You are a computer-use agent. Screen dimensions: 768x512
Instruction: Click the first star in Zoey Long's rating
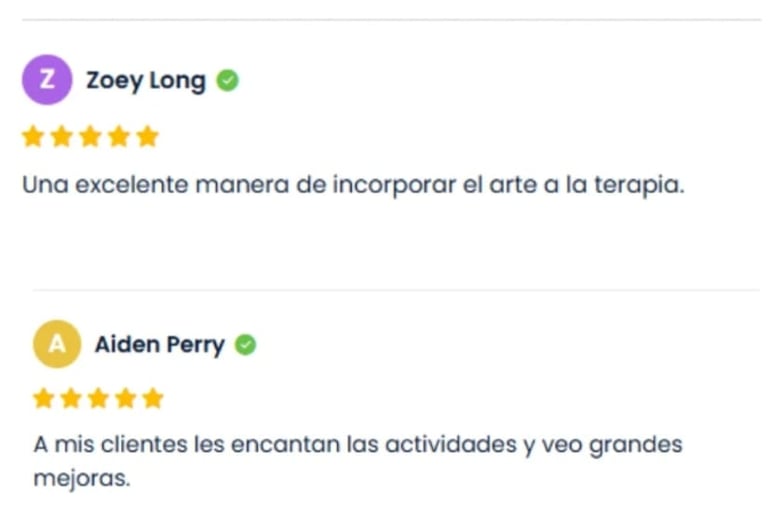tap(33, 136)
